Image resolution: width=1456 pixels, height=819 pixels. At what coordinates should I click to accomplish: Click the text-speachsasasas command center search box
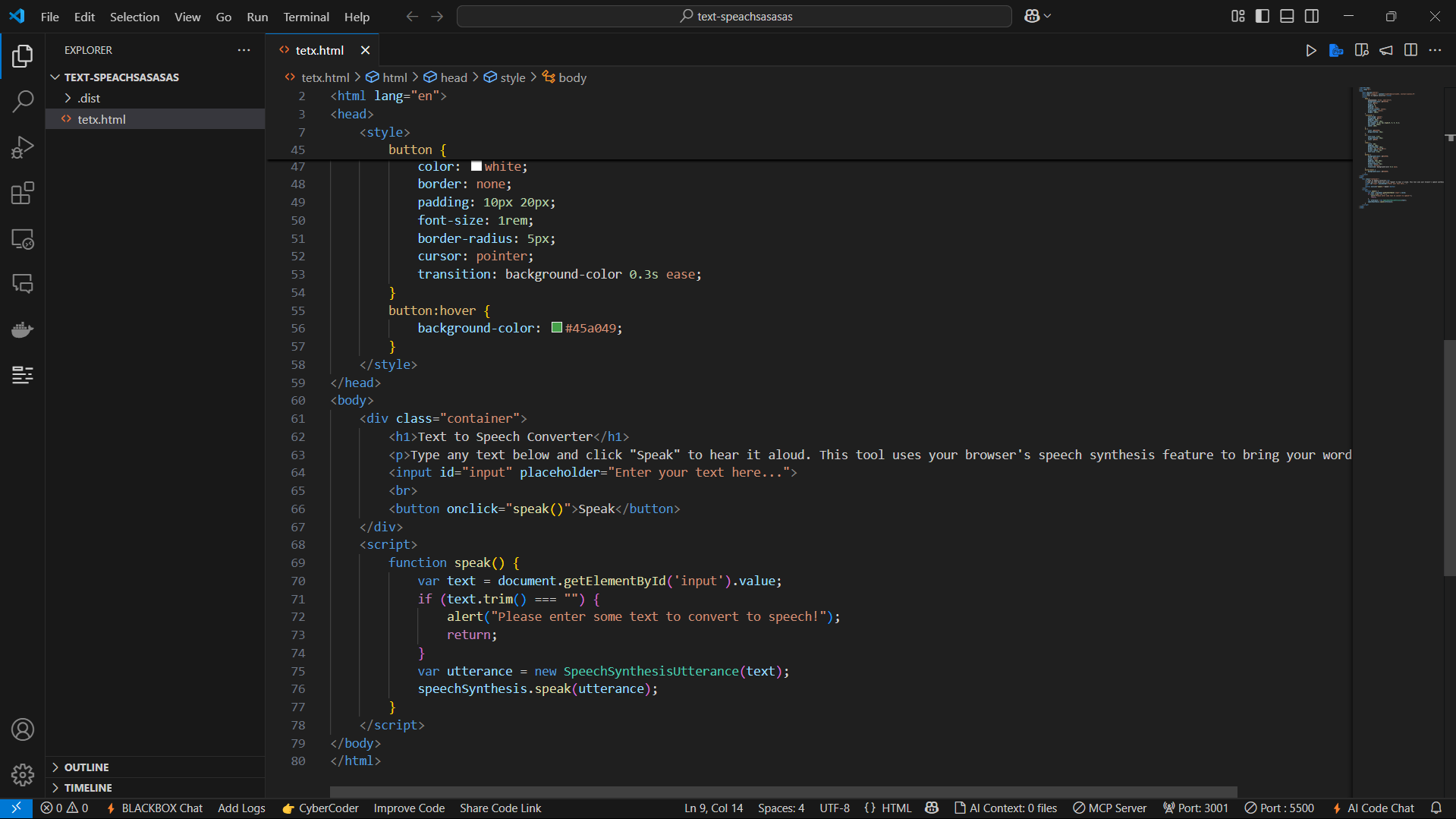(734, 16)
